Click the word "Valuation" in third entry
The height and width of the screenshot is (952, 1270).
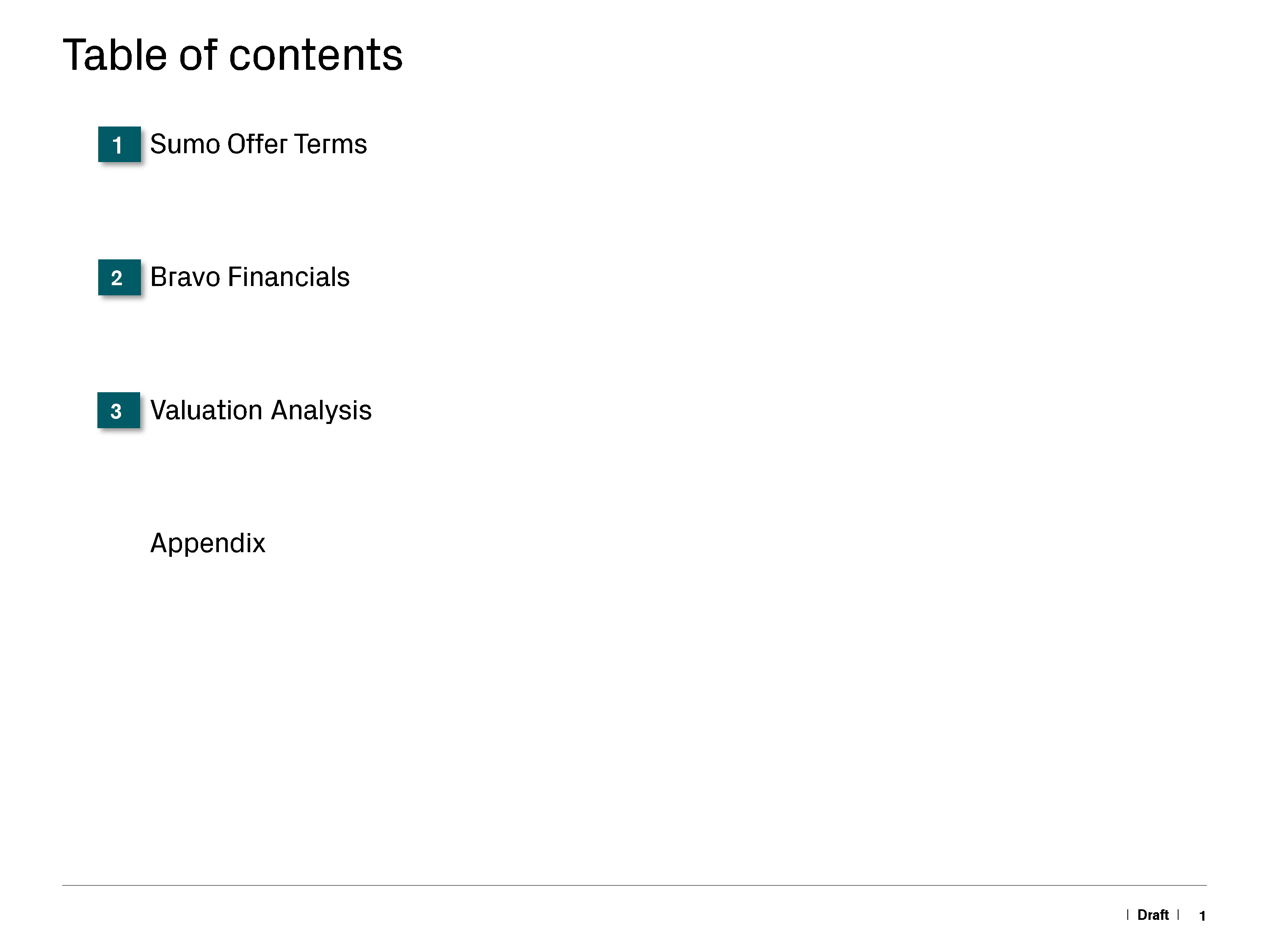click(206, 411)
